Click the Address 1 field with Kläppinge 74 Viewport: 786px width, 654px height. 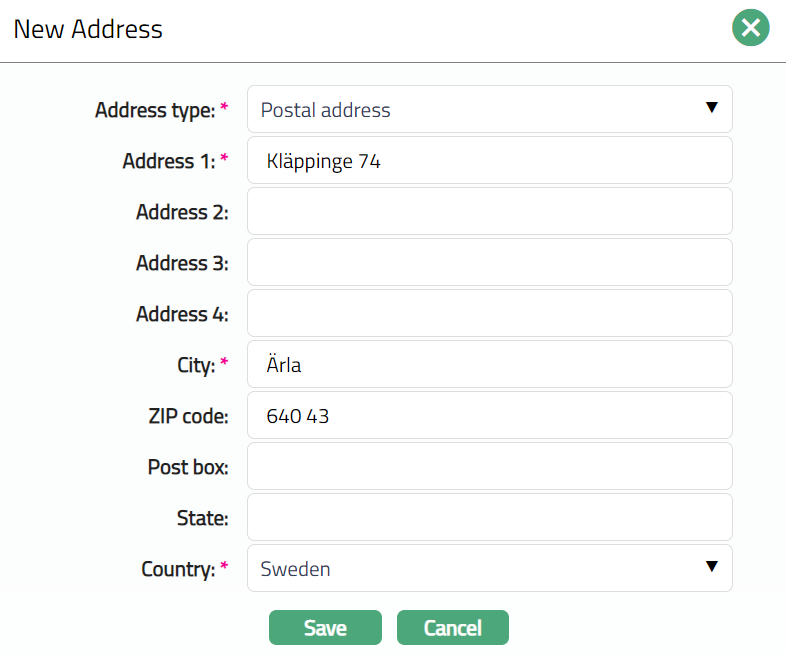point(489,160)
